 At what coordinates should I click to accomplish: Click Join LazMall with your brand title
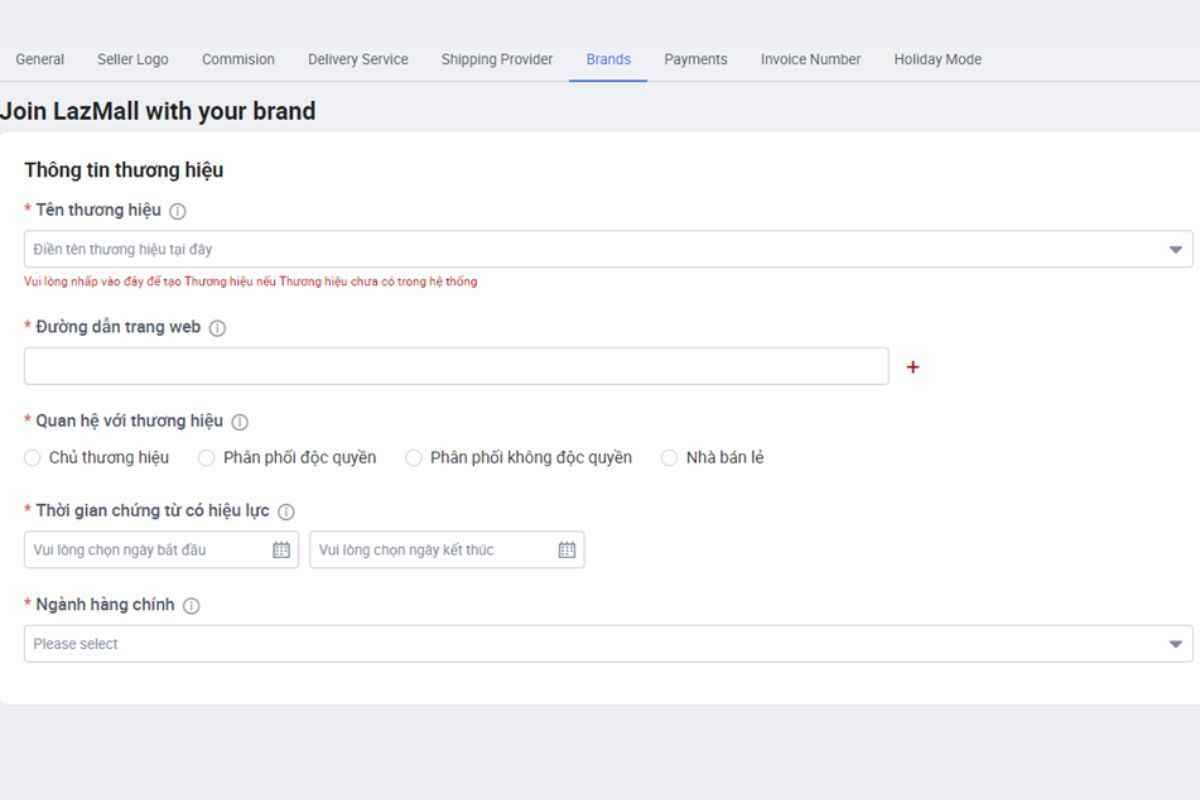pos(158,111)
